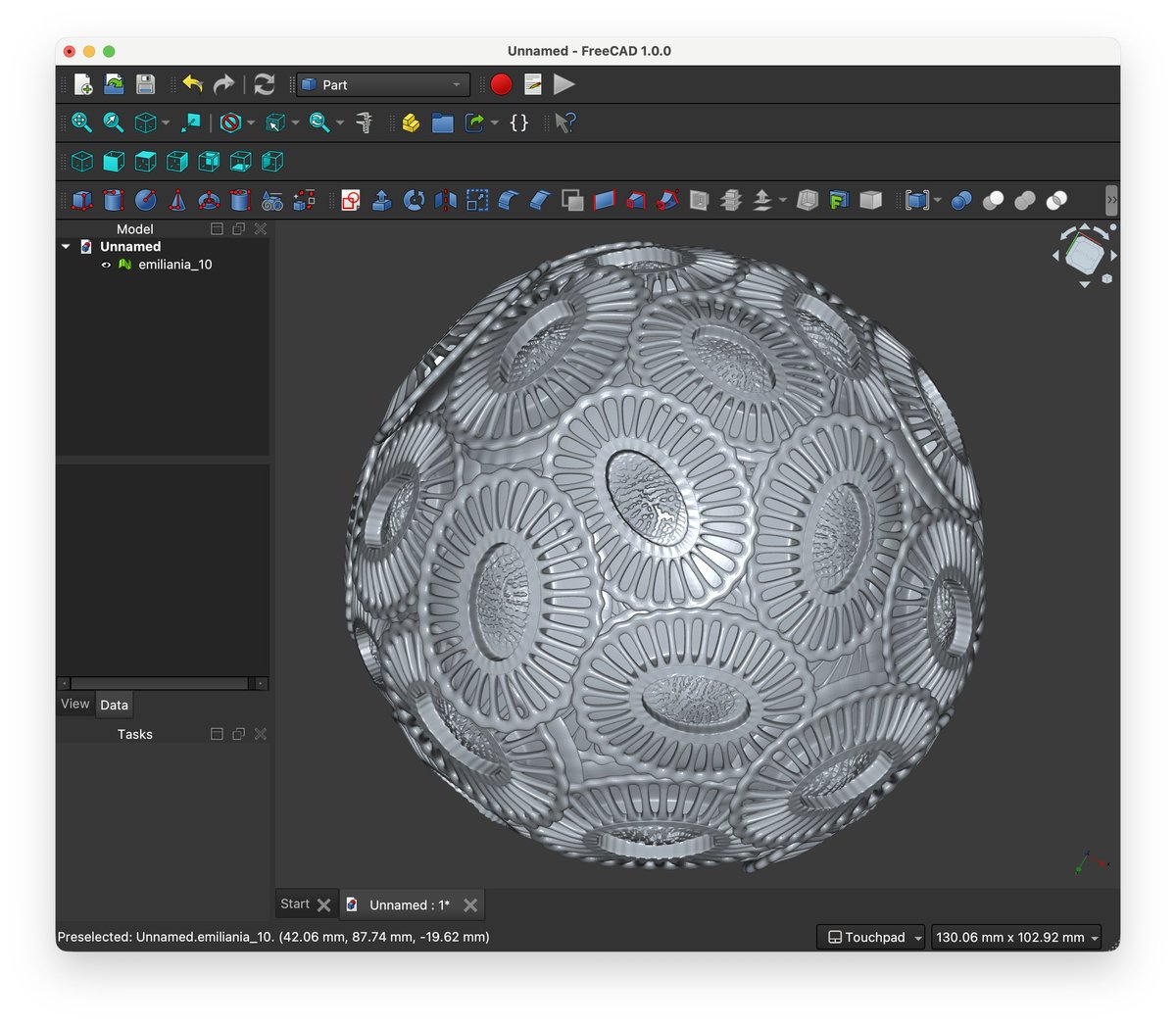This screenshot has height=1025, width=1176.
Task: Switch to the Left view
Action: [272, 162]
